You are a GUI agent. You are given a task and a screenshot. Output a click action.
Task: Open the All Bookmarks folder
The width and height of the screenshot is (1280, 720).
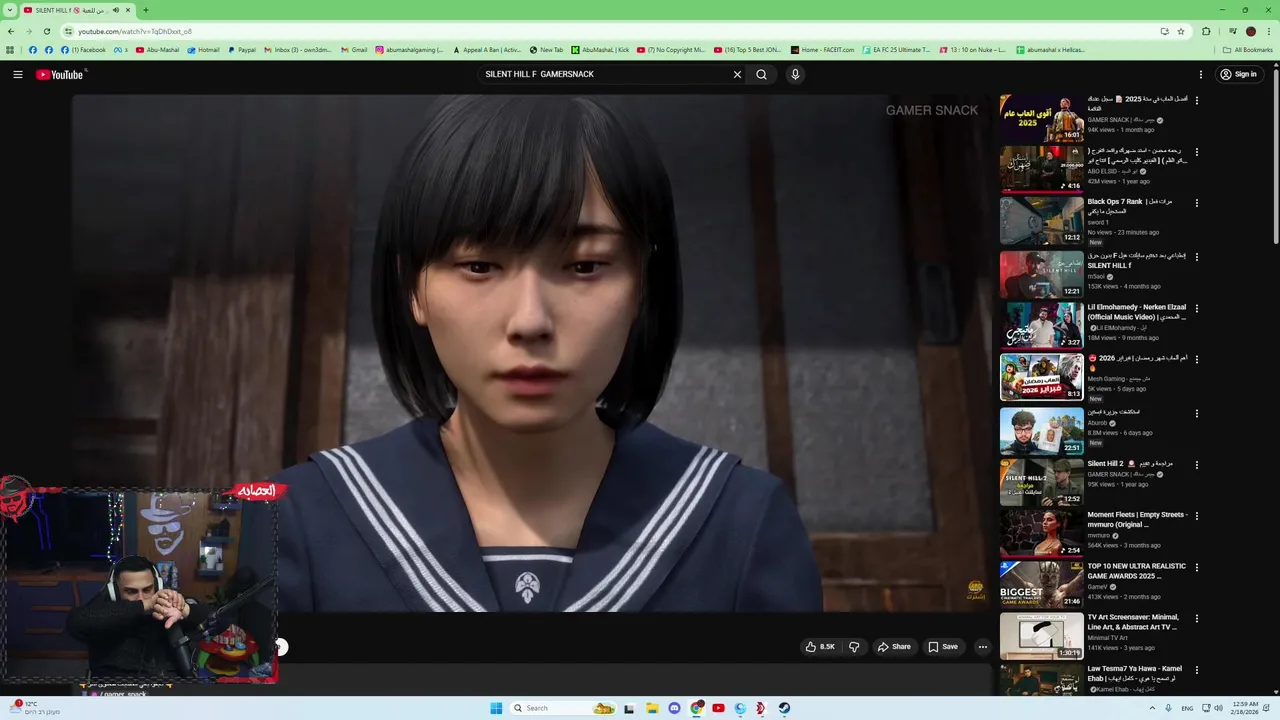coord(1247,50)
